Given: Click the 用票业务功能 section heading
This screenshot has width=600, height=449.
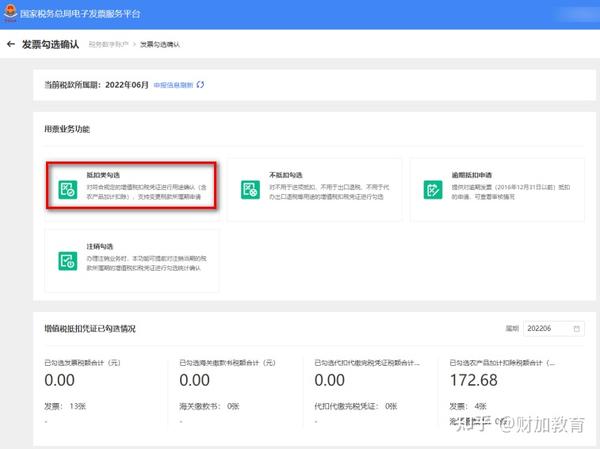Looking at the screenshot, I should click(67, 129).
